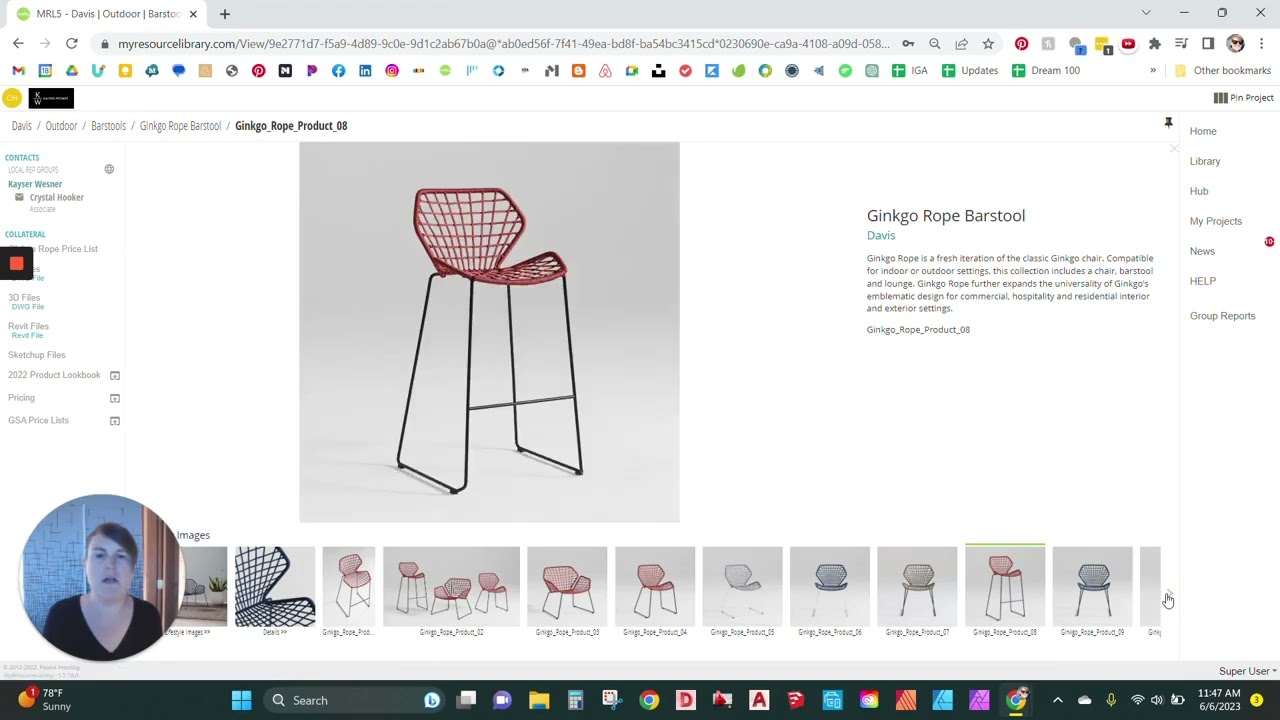The width and height of the screenshot is (1280, 720).
Task: Open the Gmail bookmark icon
Action: click(18, 71)
